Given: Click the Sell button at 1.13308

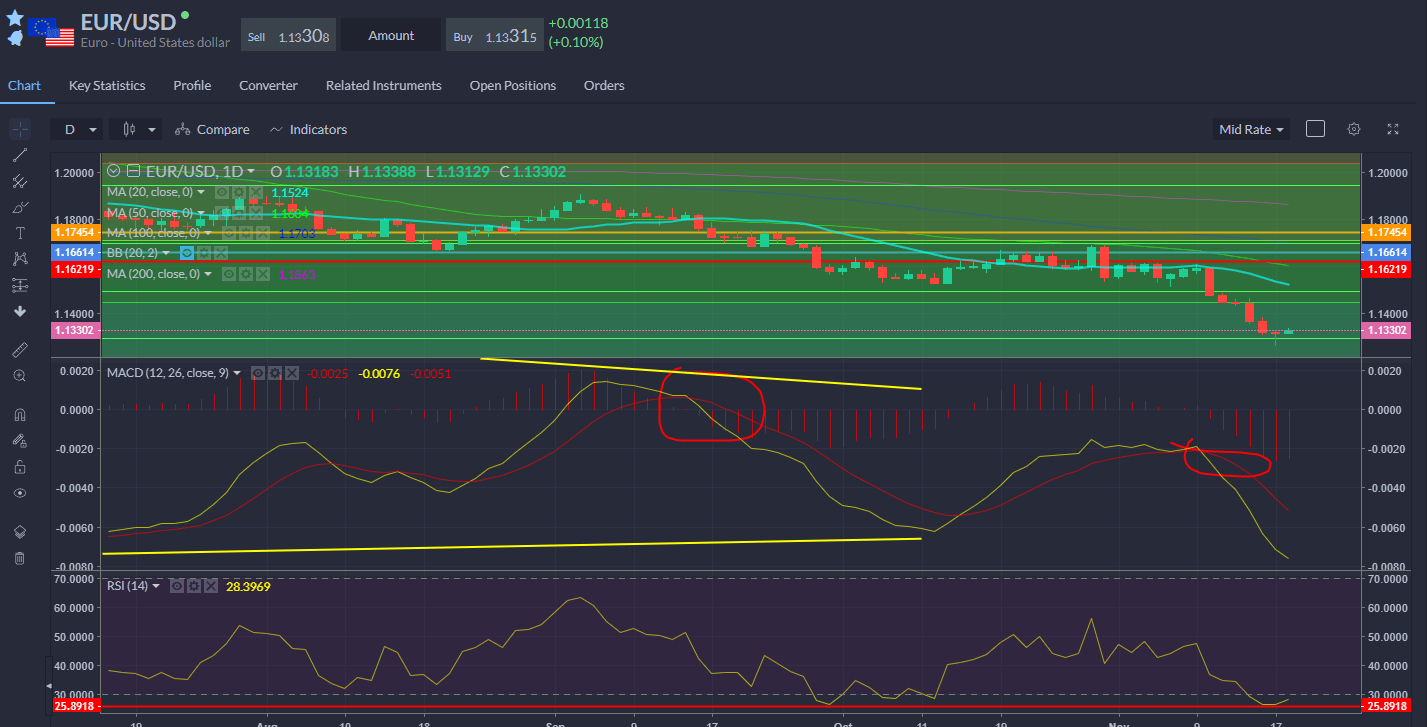Looking at the screenshot, I should pyautogui.click(x=288, y=33).
